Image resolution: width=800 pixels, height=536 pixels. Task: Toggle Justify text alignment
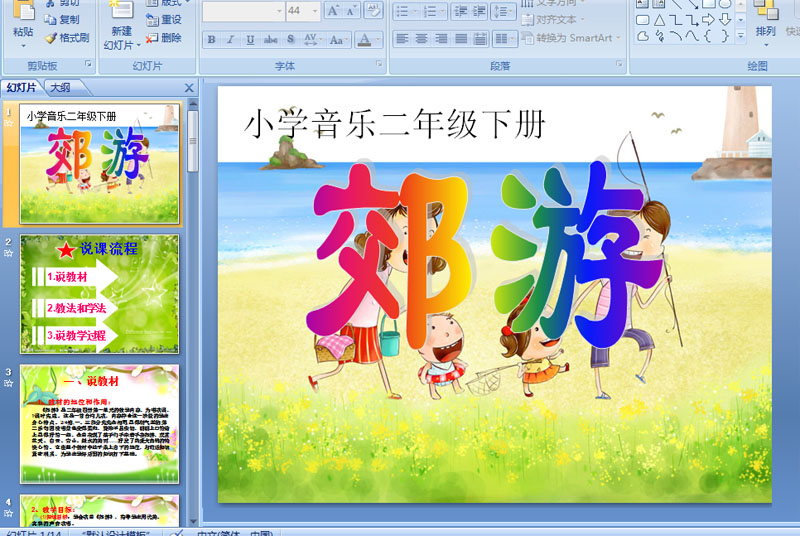460,38
